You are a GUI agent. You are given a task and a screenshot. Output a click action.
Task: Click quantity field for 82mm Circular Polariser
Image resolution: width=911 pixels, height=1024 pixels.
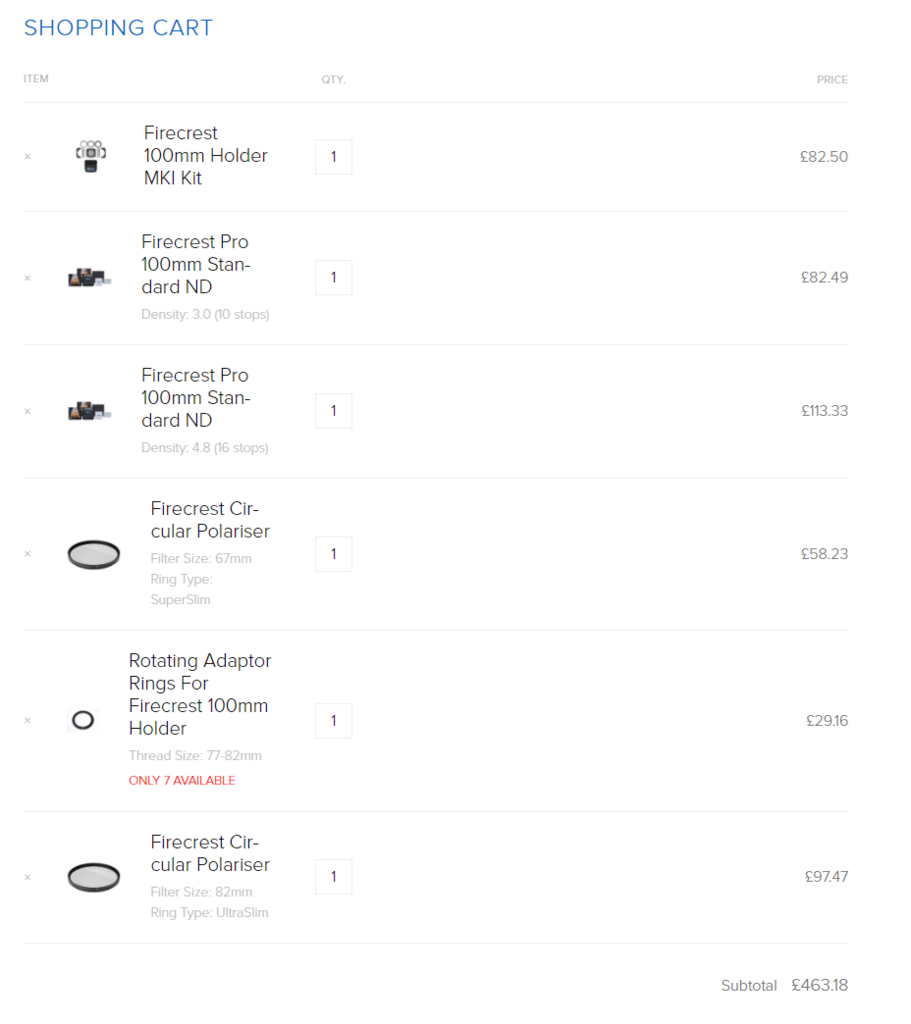[x=333, y=877]
